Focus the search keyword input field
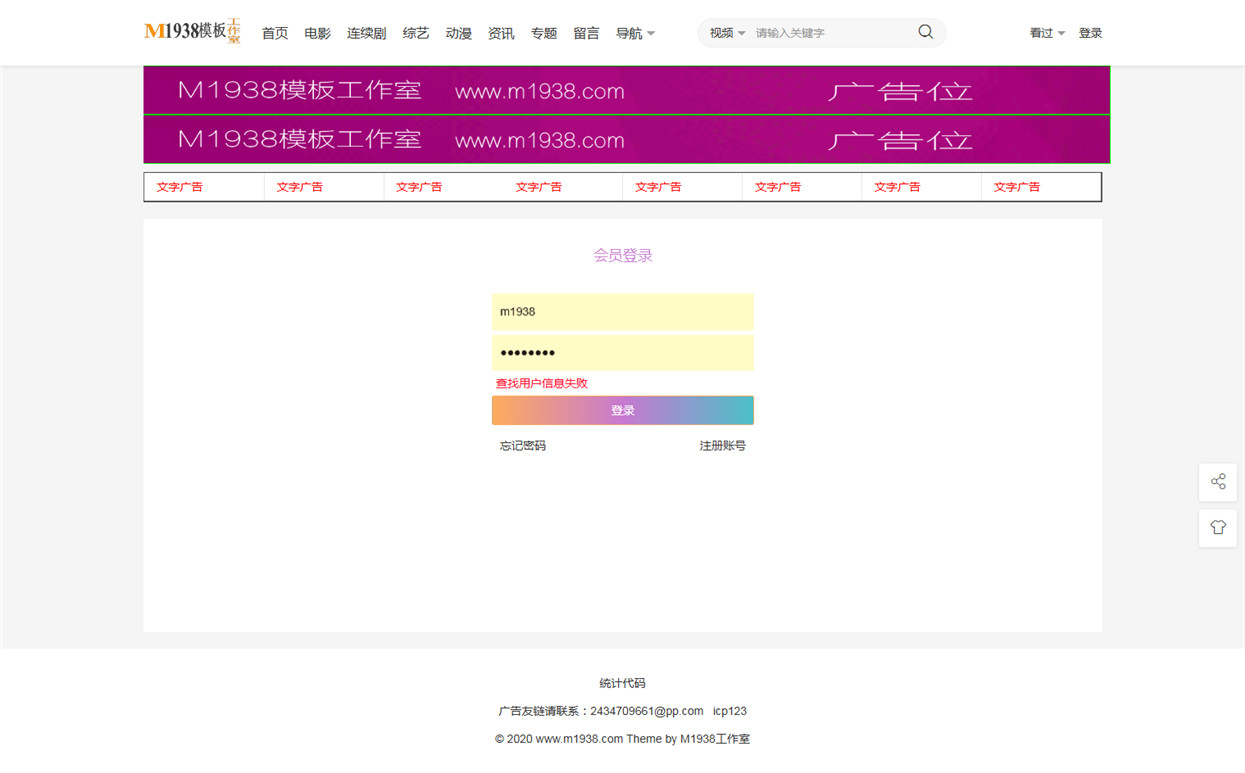This screenshot has width=1245, height=773. 832,33
